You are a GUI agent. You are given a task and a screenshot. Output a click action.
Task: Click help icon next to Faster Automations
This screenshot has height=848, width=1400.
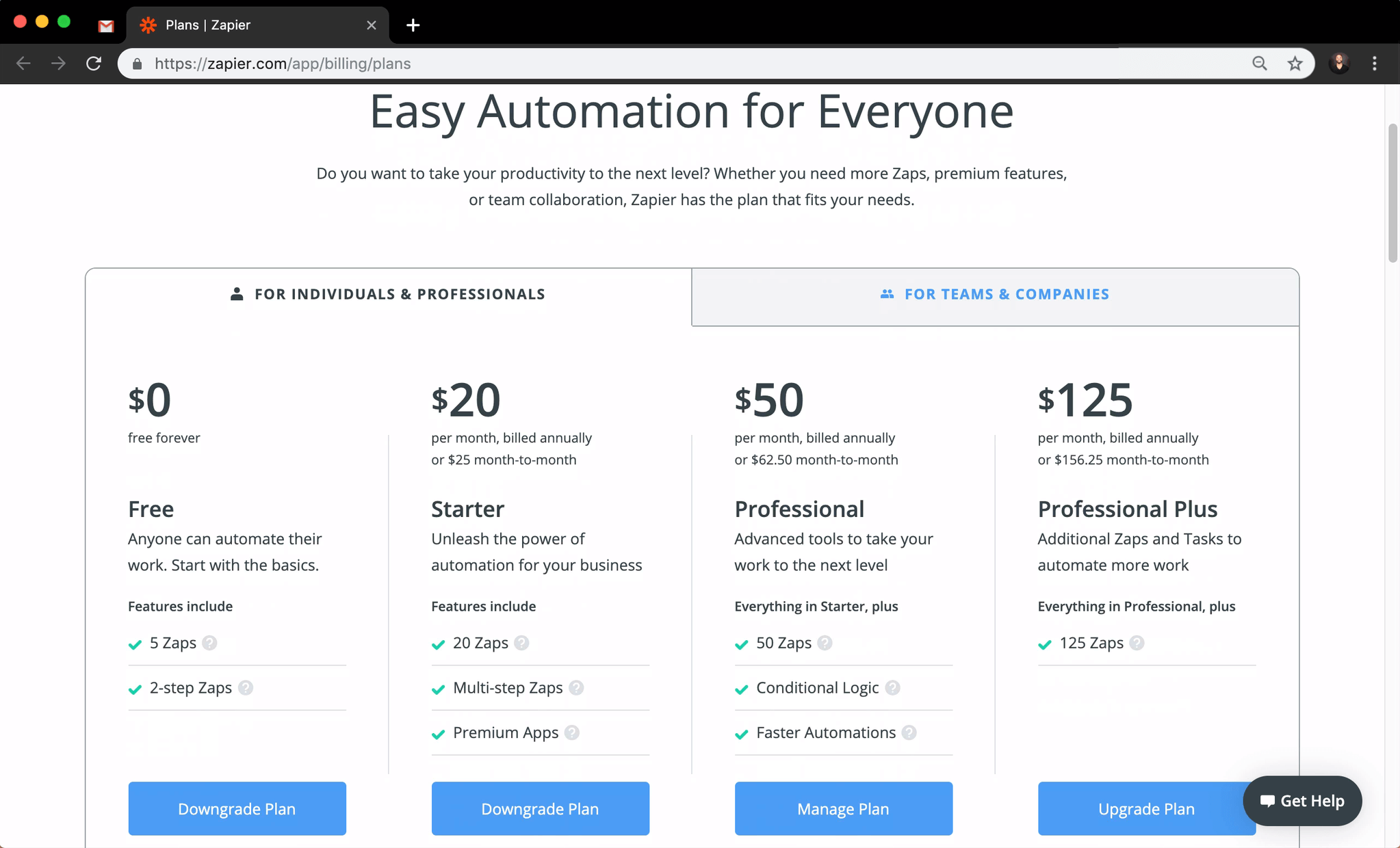click(x=909, y=732)
